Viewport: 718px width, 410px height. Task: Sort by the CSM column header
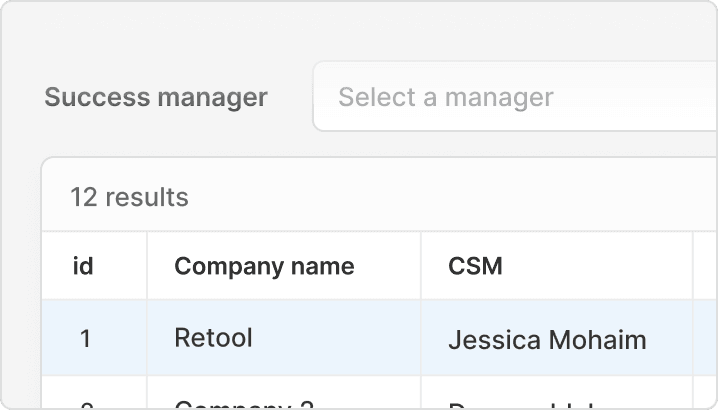tap(475, 266)
